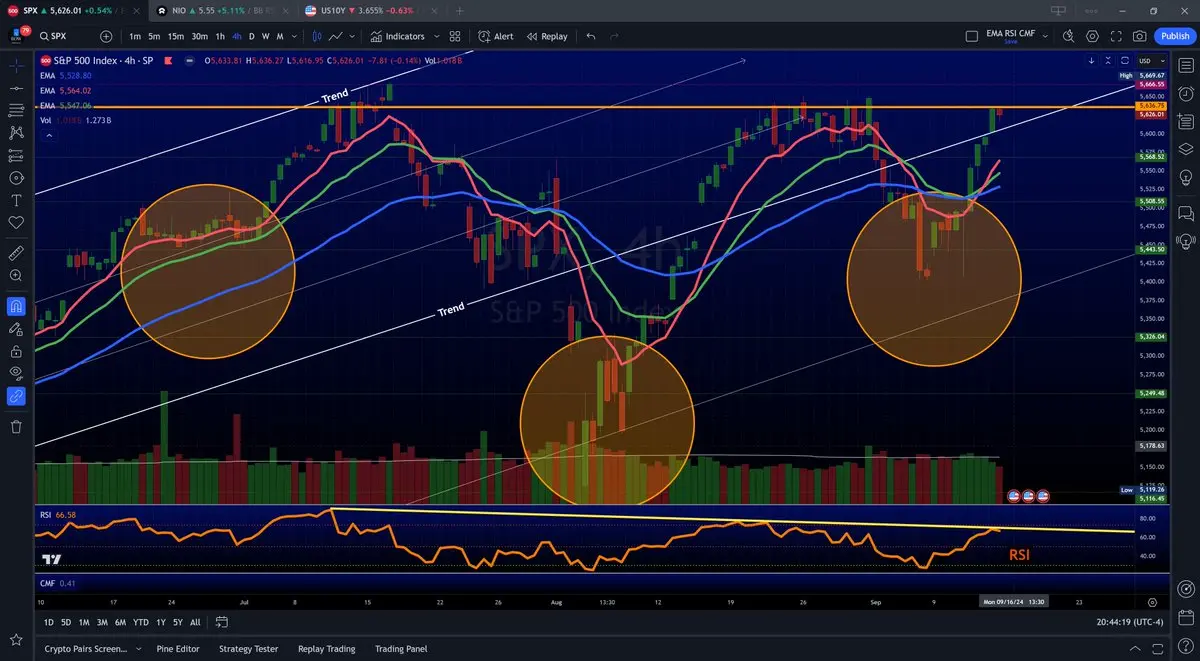Select the text annotation tool

[16, 200]
